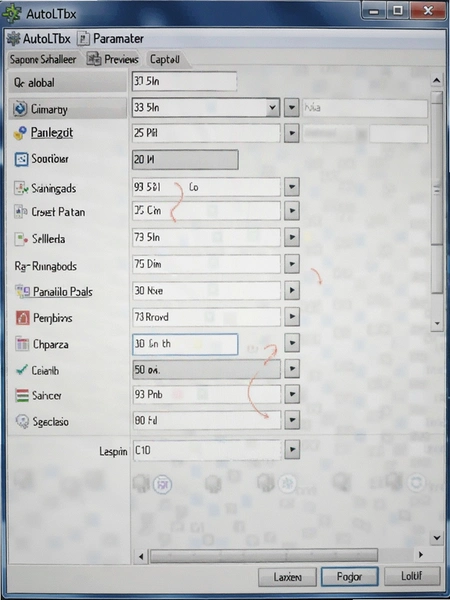Open the Captoll tab
This screenshot has height=600, width=450.
pyautogui.click(x=165, y=59)
